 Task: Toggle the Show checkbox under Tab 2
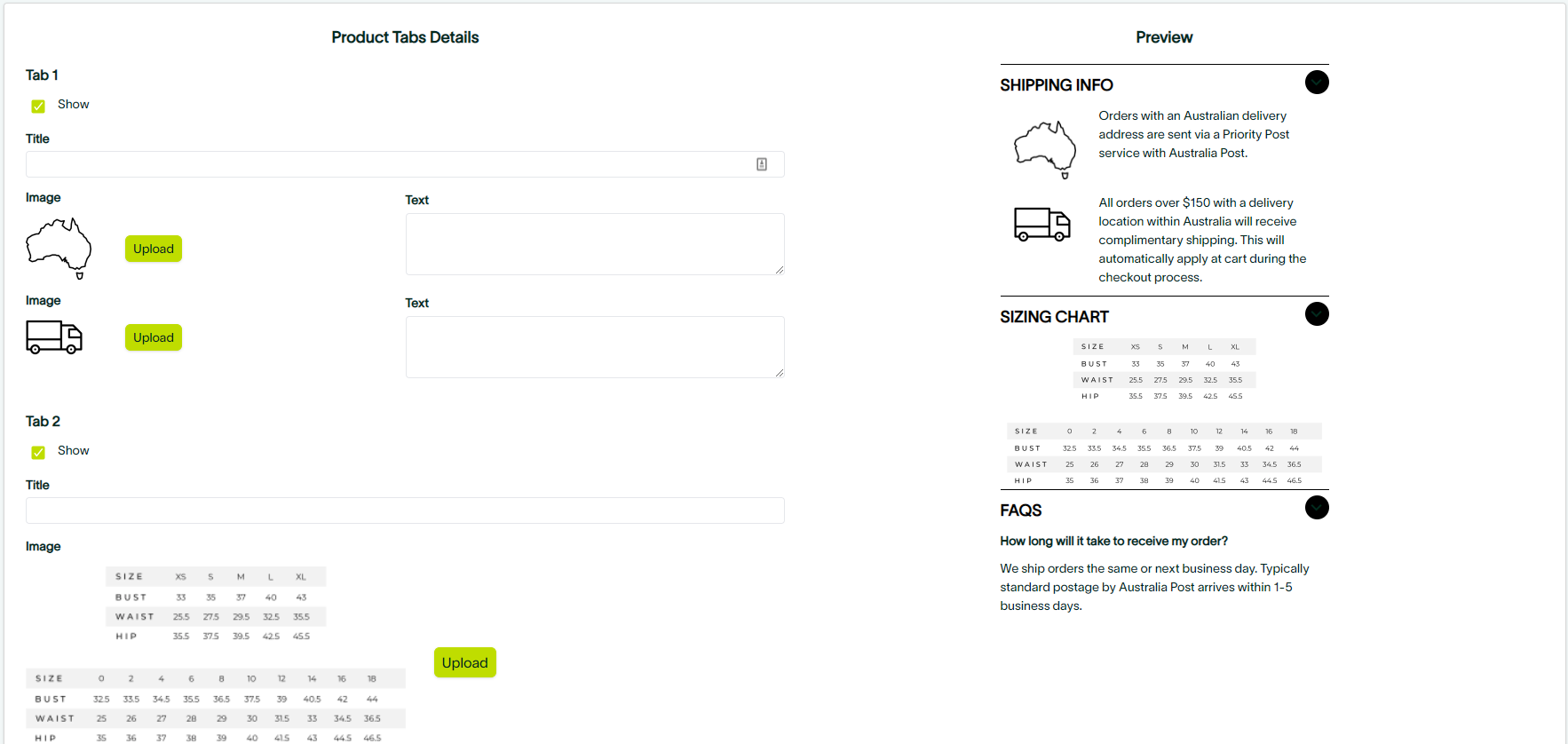[x=38, y=452]
